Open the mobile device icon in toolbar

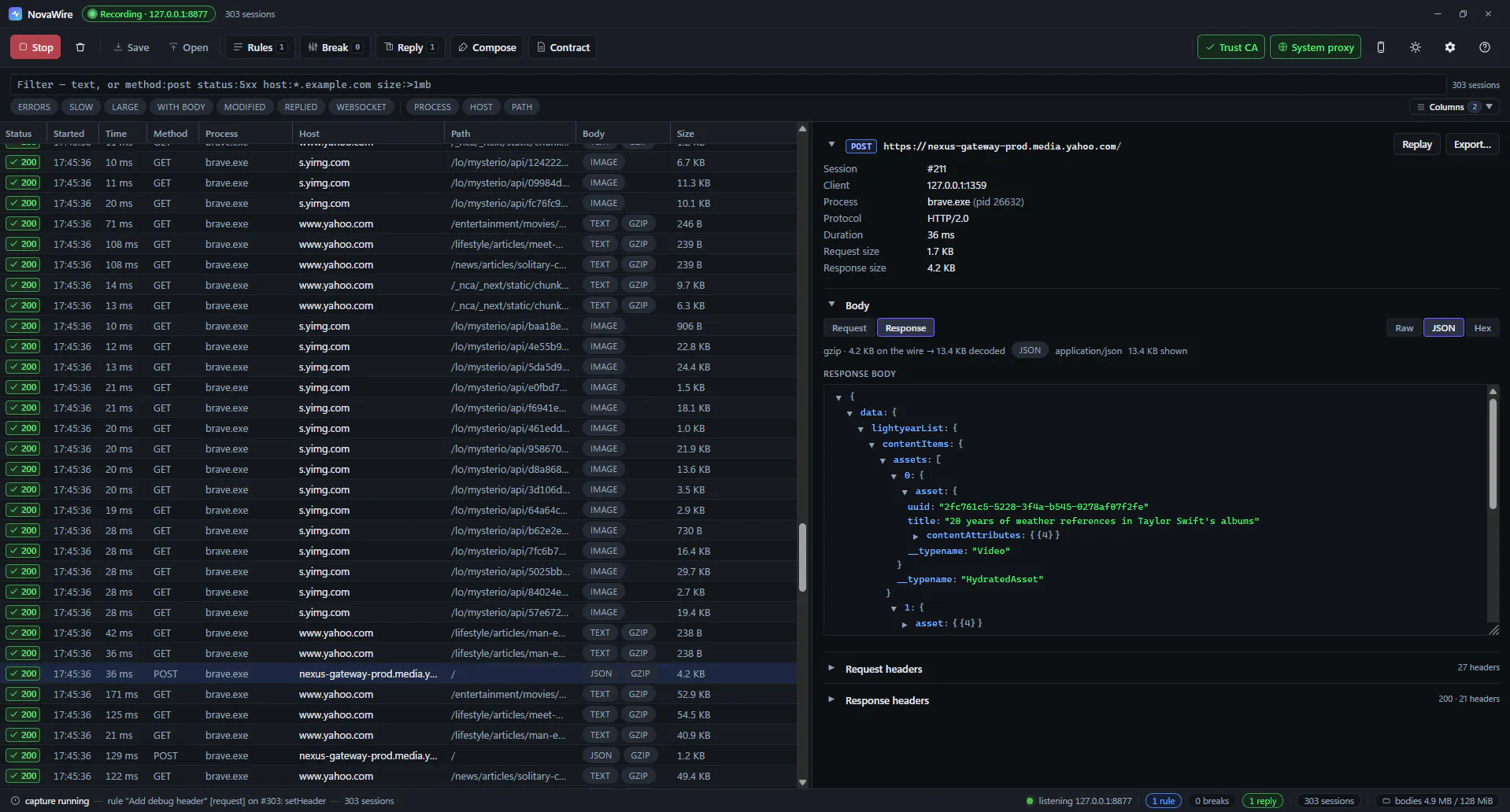[1380, 47]
